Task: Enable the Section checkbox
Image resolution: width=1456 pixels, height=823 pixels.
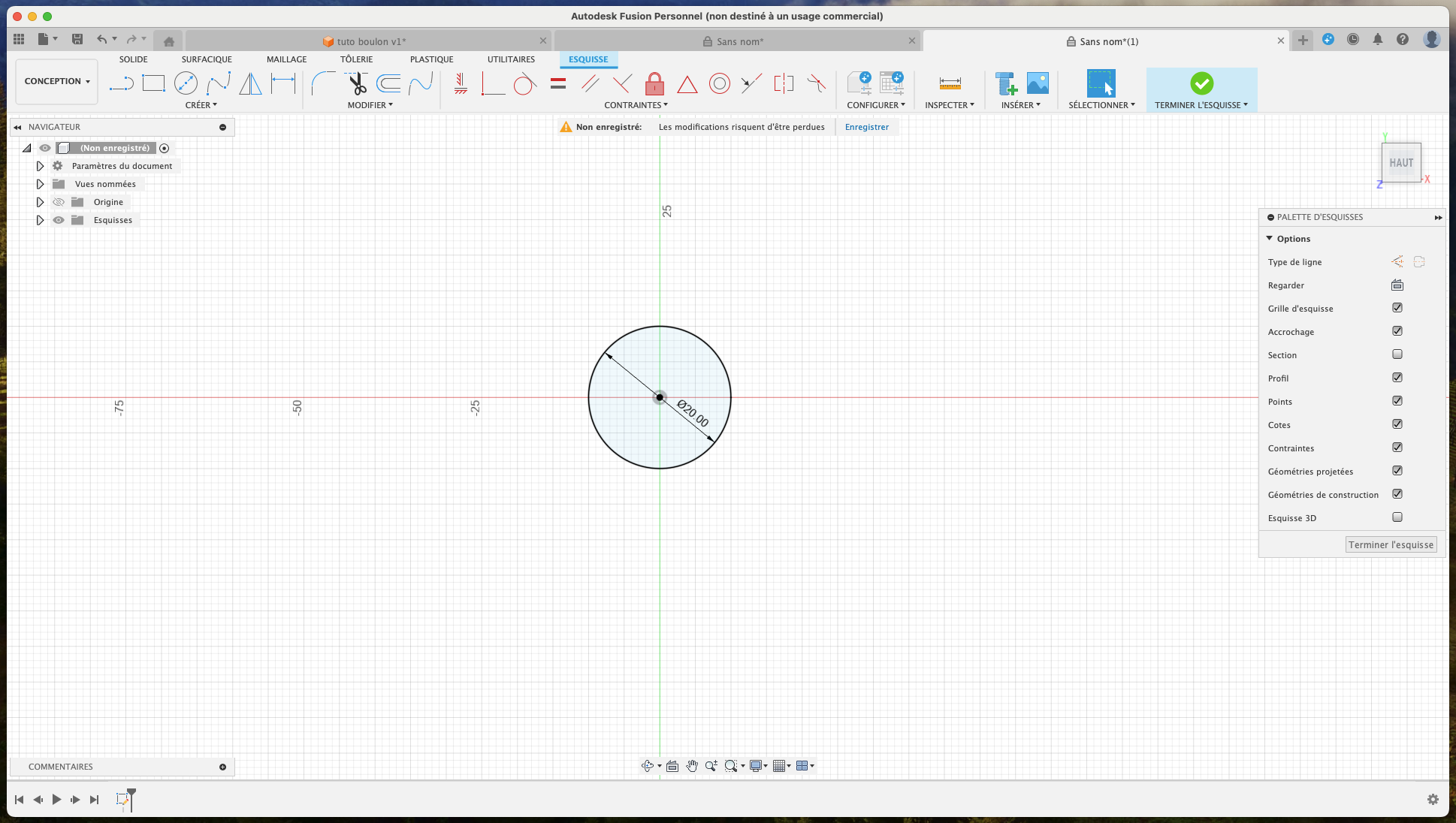Action: tap(1397, 354)
